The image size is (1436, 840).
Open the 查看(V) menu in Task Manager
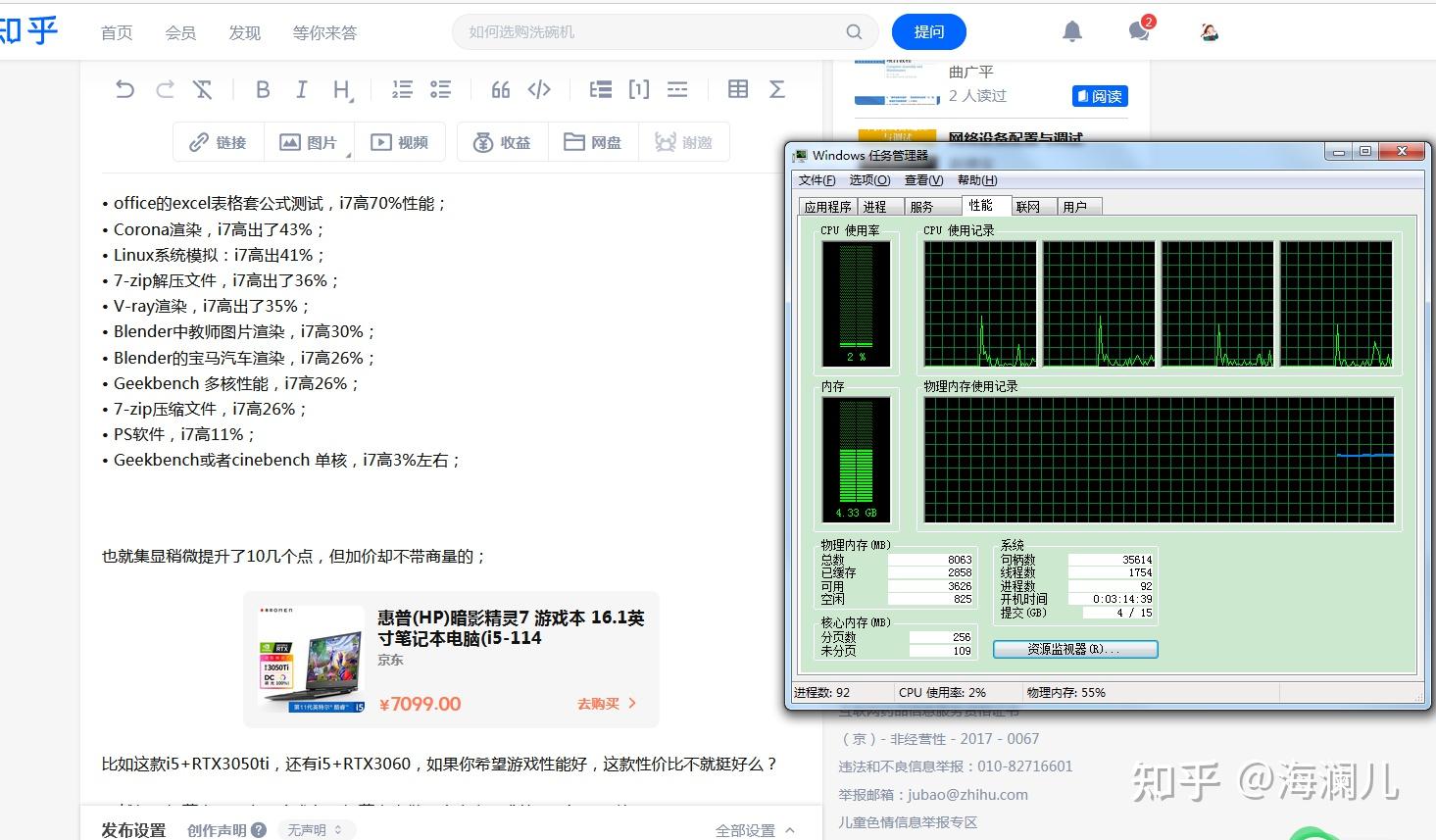[923, 180]
